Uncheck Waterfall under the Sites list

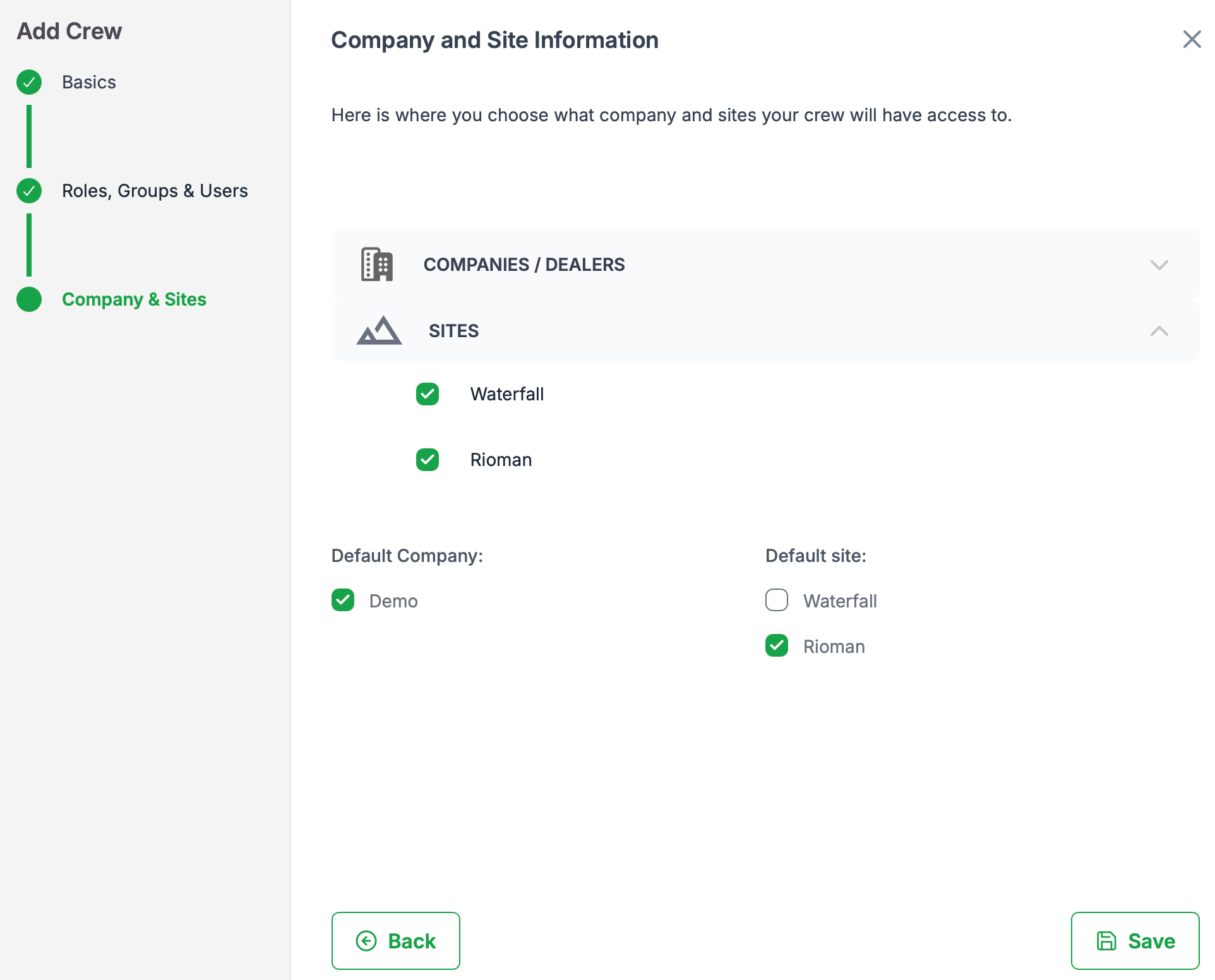[x=428, y=394]
